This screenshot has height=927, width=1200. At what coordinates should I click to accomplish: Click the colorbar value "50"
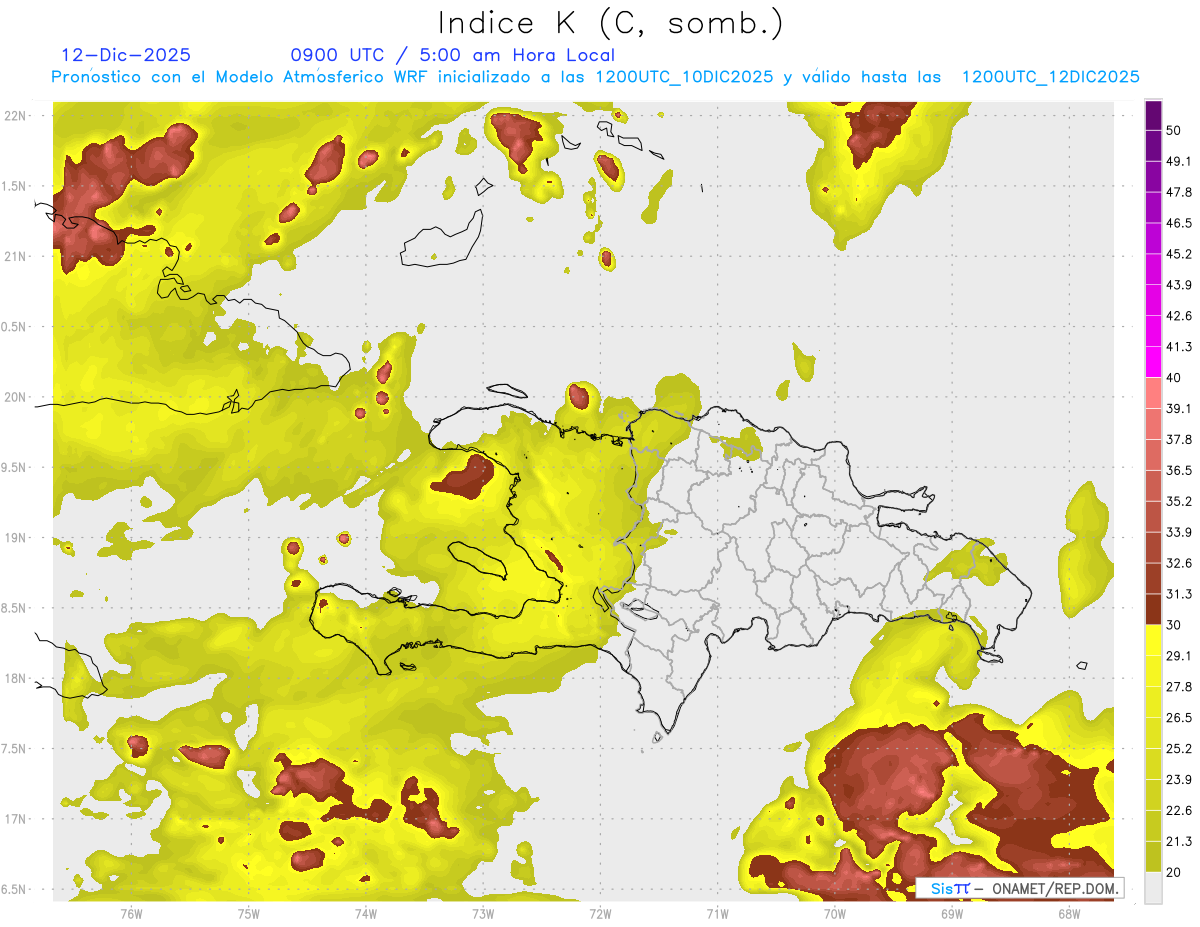tap(1175, 130)
